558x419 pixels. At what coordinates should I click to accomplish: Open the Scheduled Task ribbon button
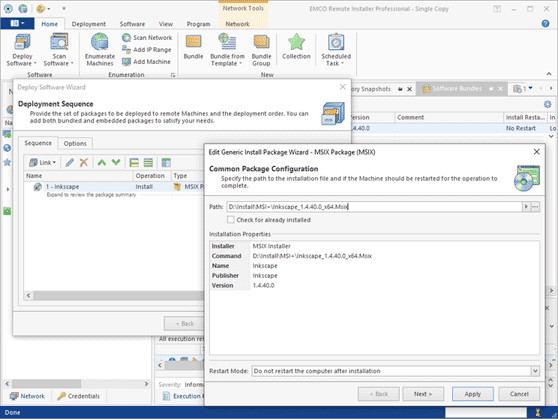click(x=336, y=49)
